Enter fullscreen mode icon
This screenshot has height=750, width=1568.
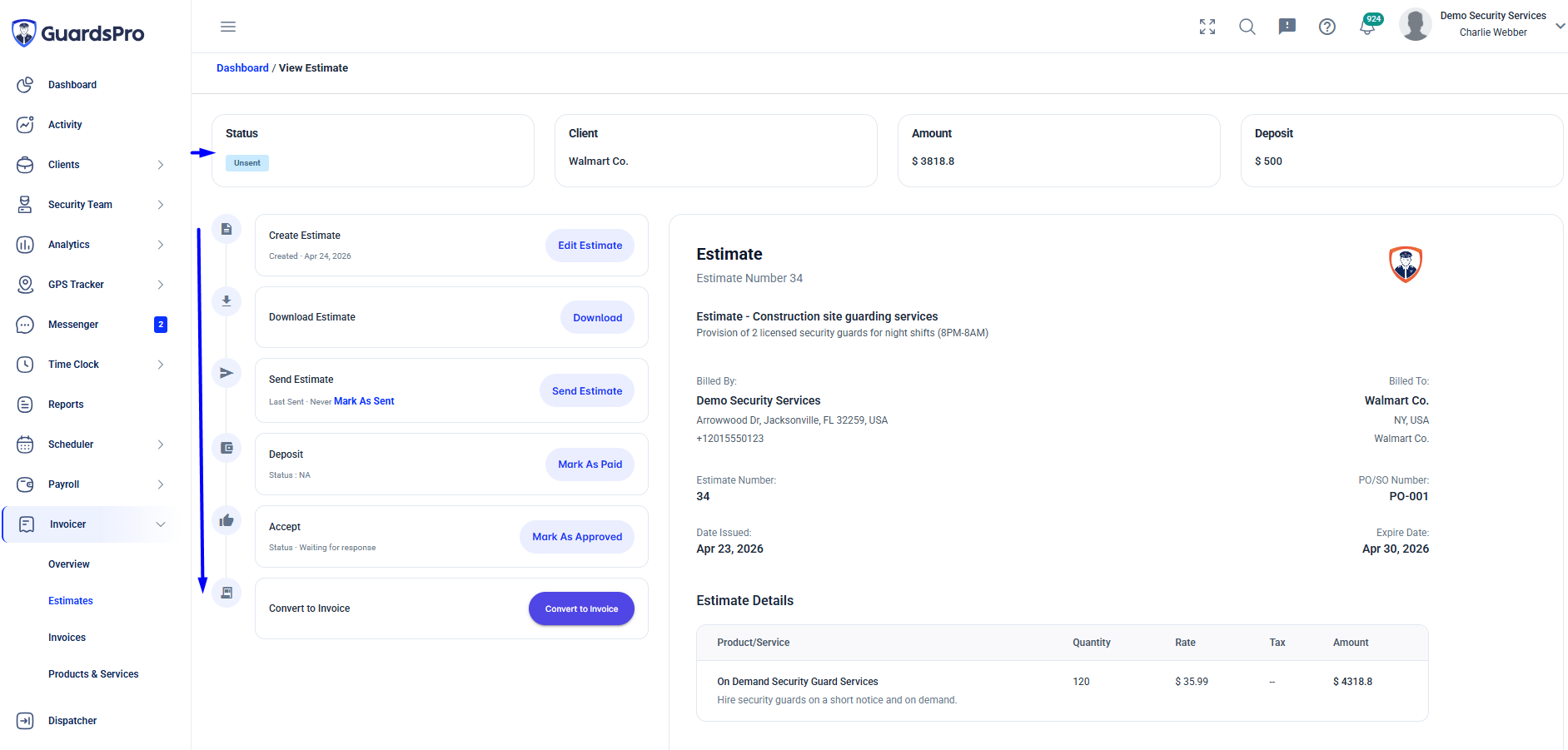(1207, 27)
